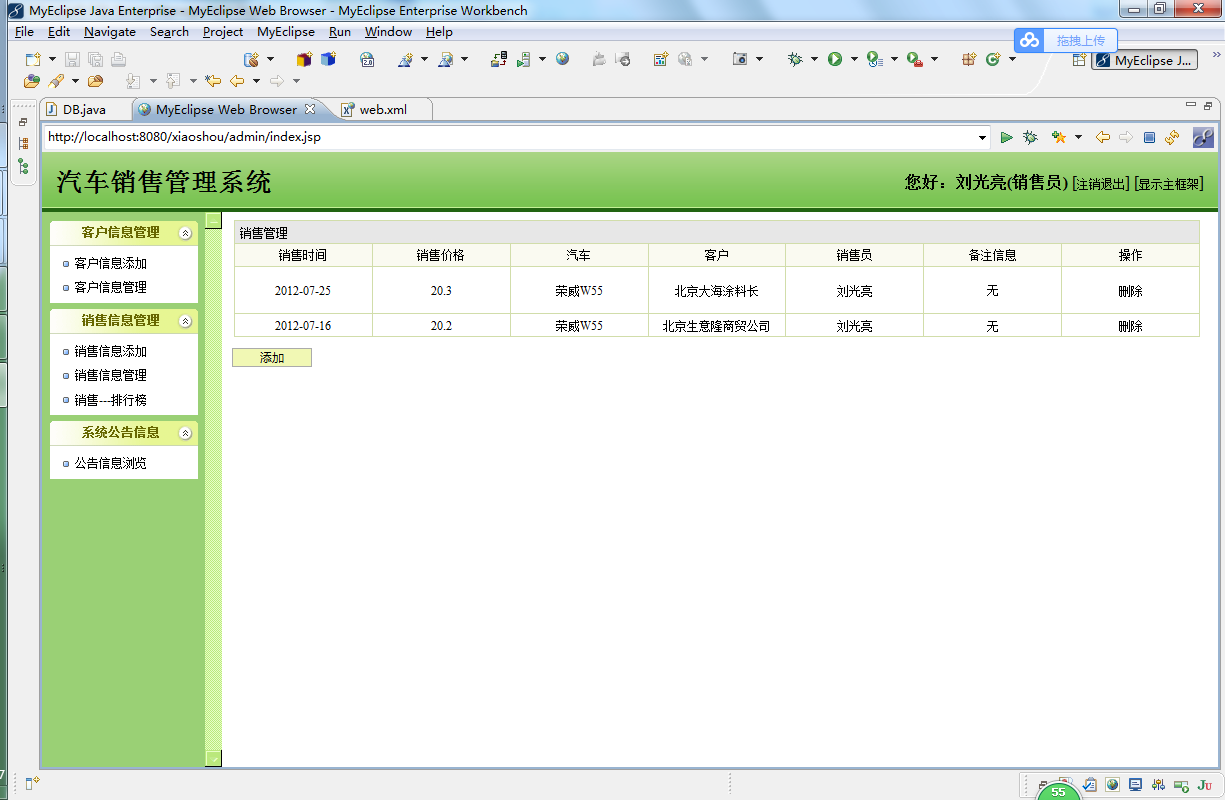Viewport: 1225px width, 800px height.
Task: Open the bookmark star dropdown arrow
Action: pos(1078,137)
